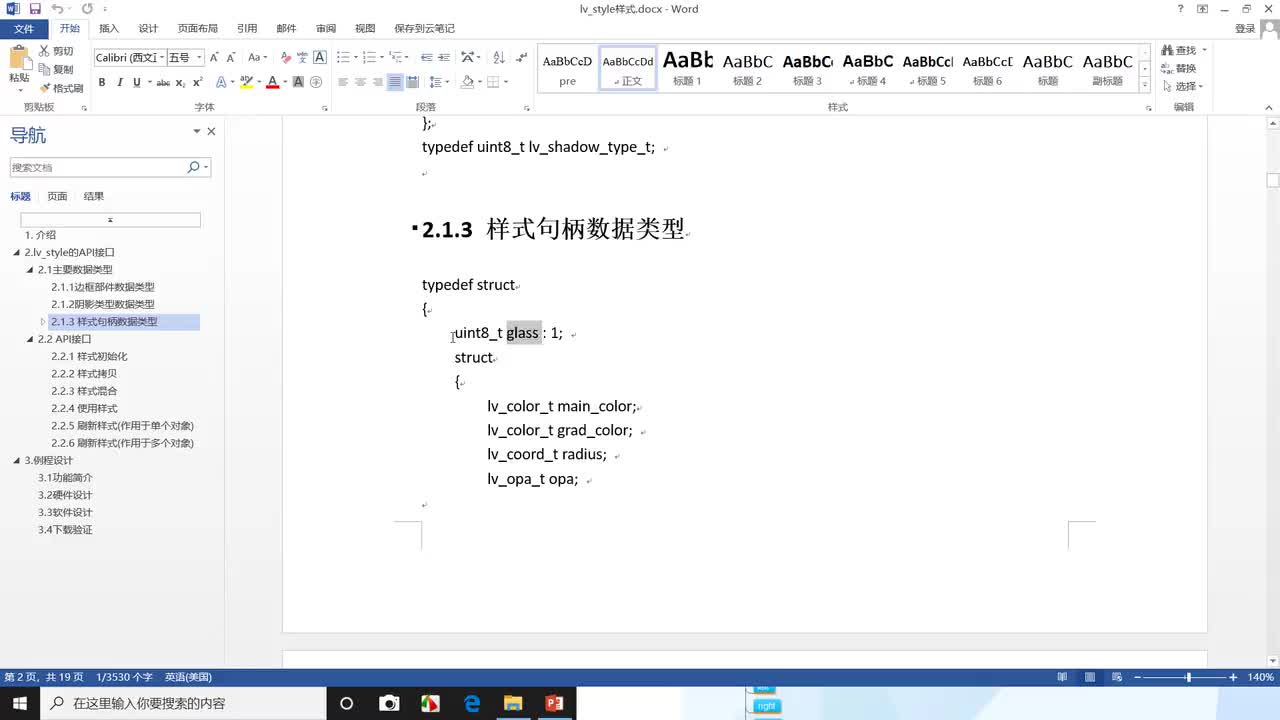Activate the Format Painter (格式刷) brush
Image resolution: width=1280 pixels, height=720 pixels.
click(60, 87)
